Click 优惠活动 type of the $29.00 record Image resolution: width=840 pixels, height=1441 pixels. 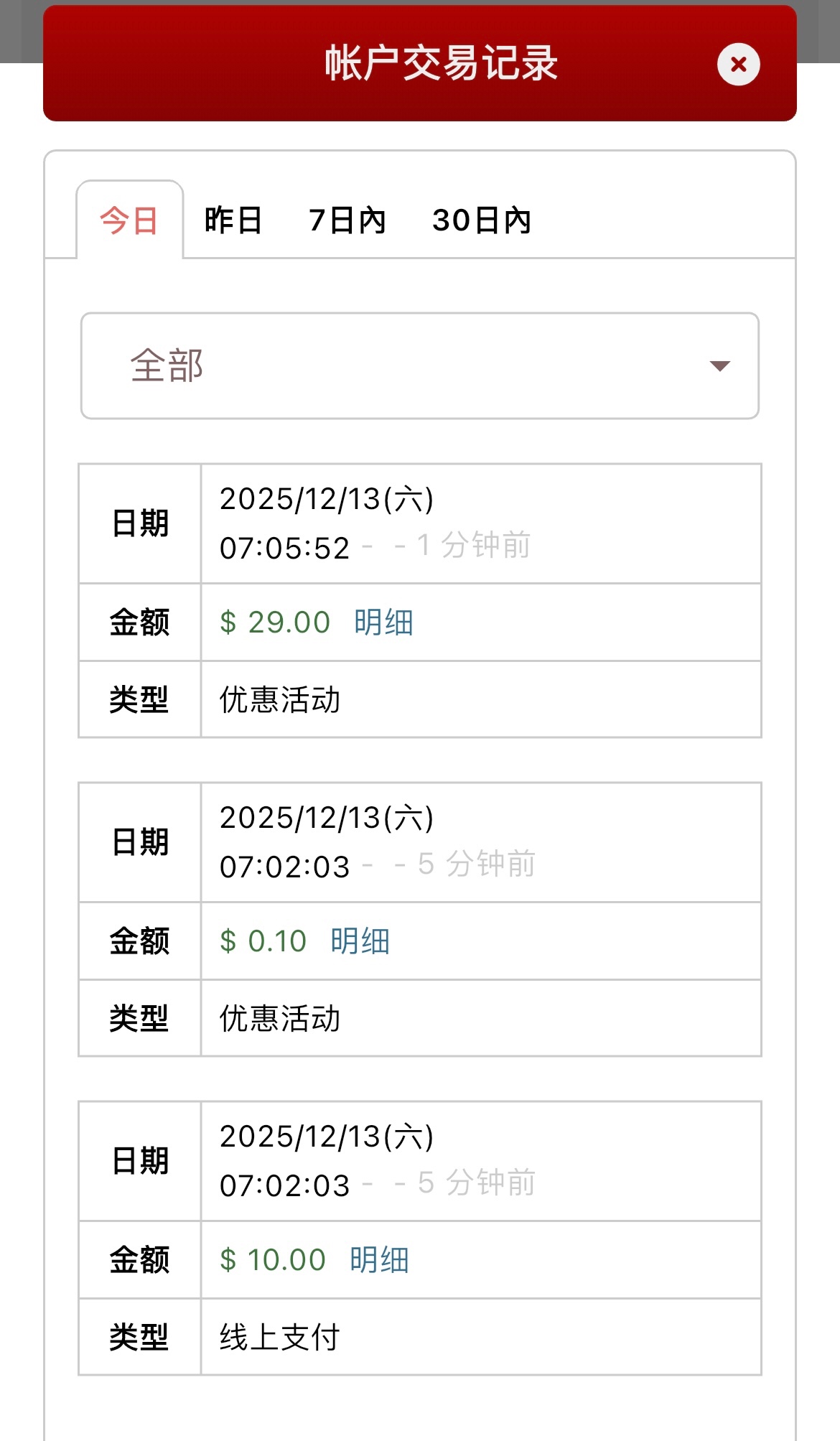point(280,699)
